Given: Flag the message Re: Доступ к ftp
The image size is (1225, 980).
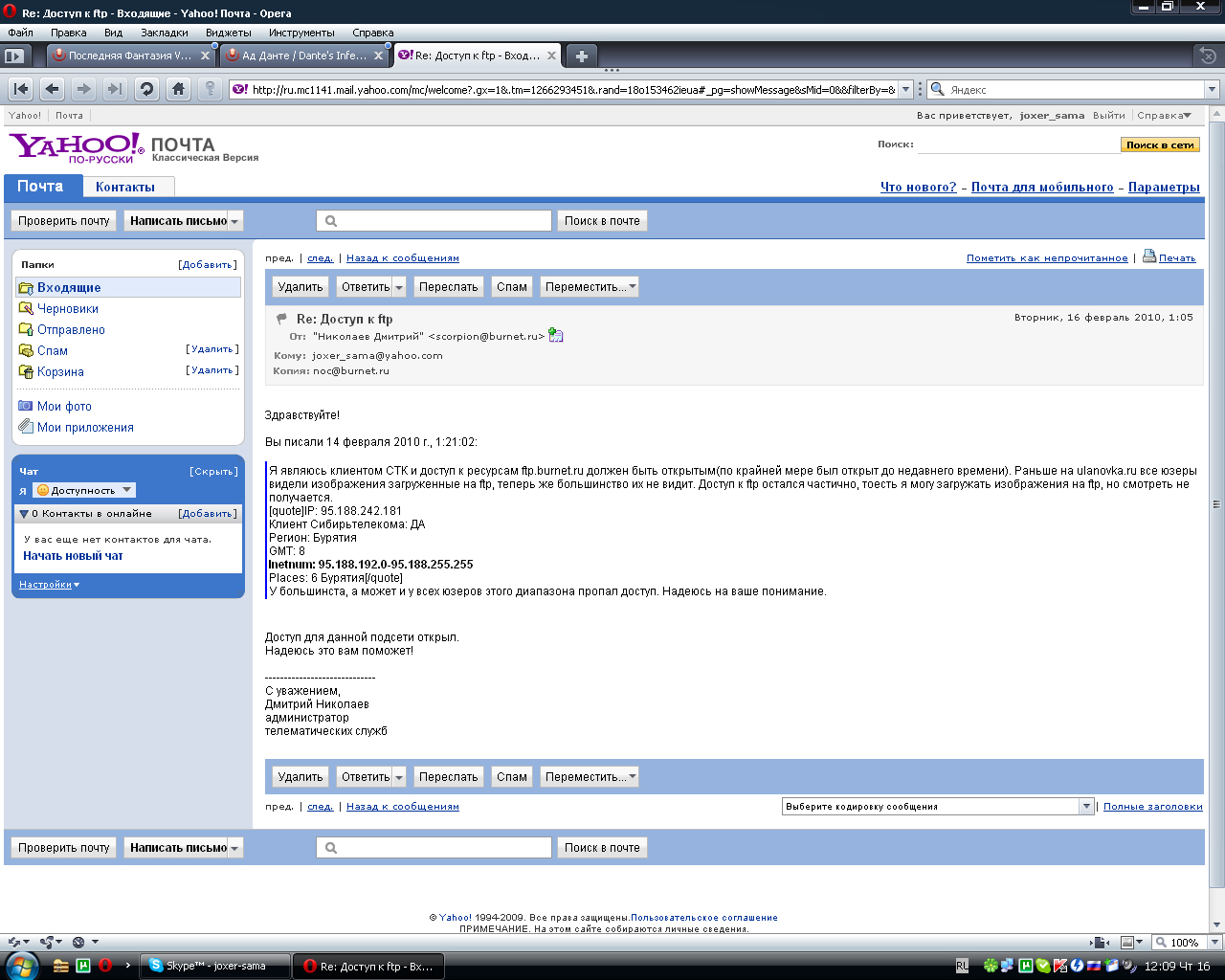Looking at the screenshot, I should pos(281,319).
